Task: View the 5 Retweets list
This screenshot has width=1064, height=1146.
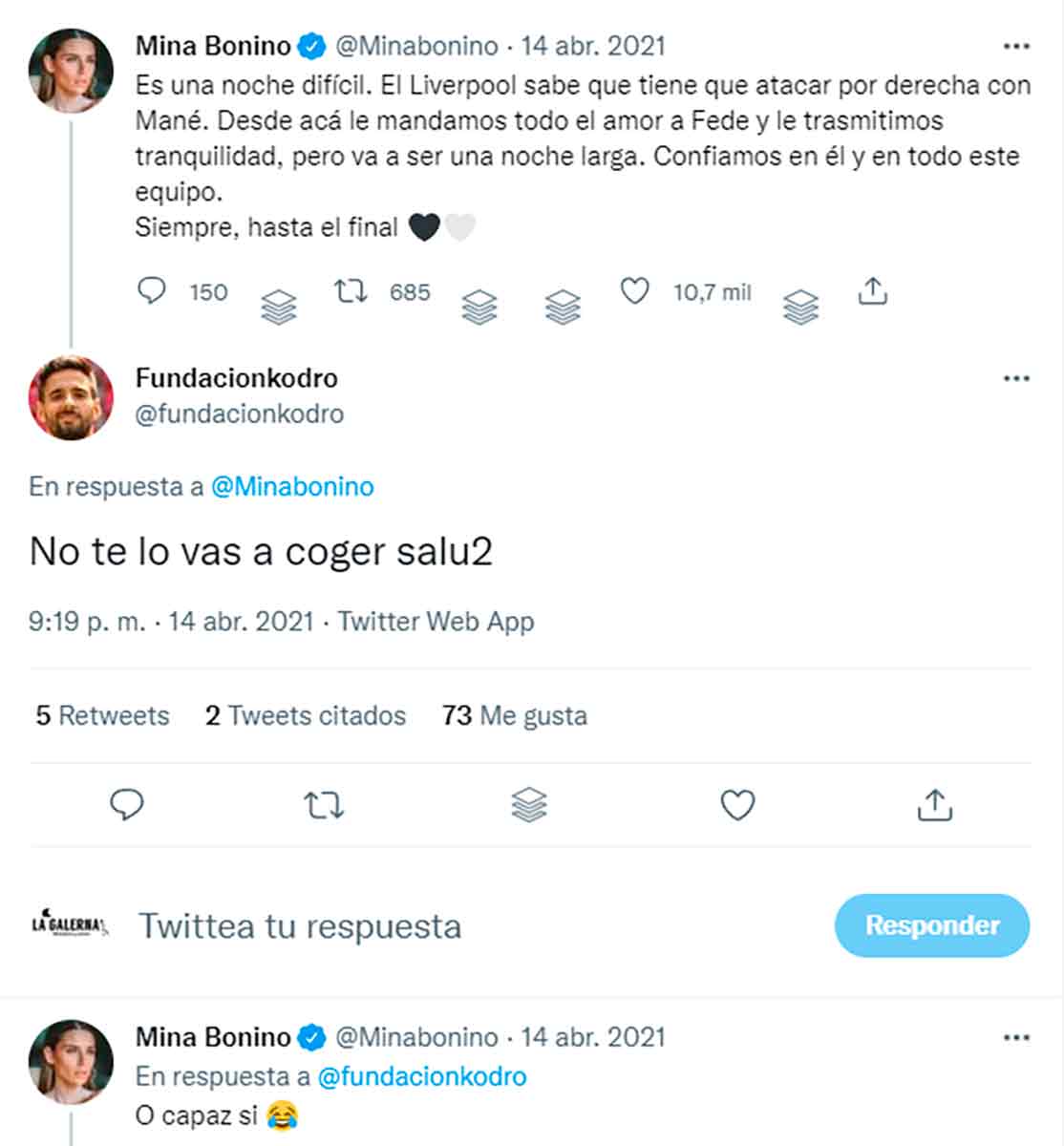Action: pyautogui.click(x=102, y=715)
